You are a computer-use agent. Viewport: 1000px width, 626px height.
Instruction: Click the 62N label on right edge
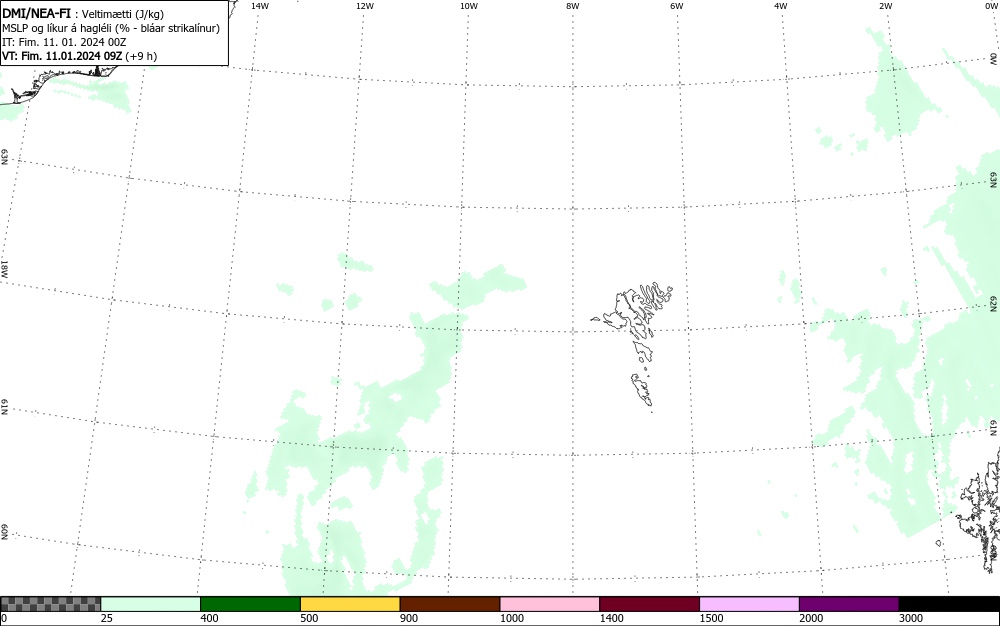994,303
